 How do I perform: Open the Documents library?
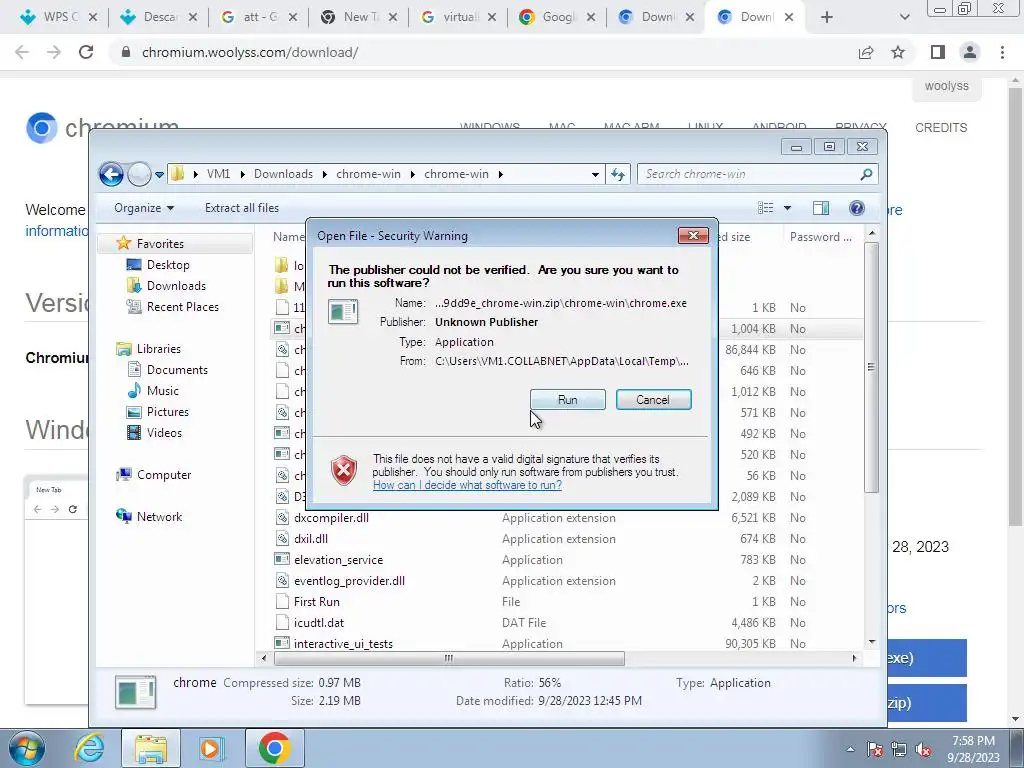177,370
